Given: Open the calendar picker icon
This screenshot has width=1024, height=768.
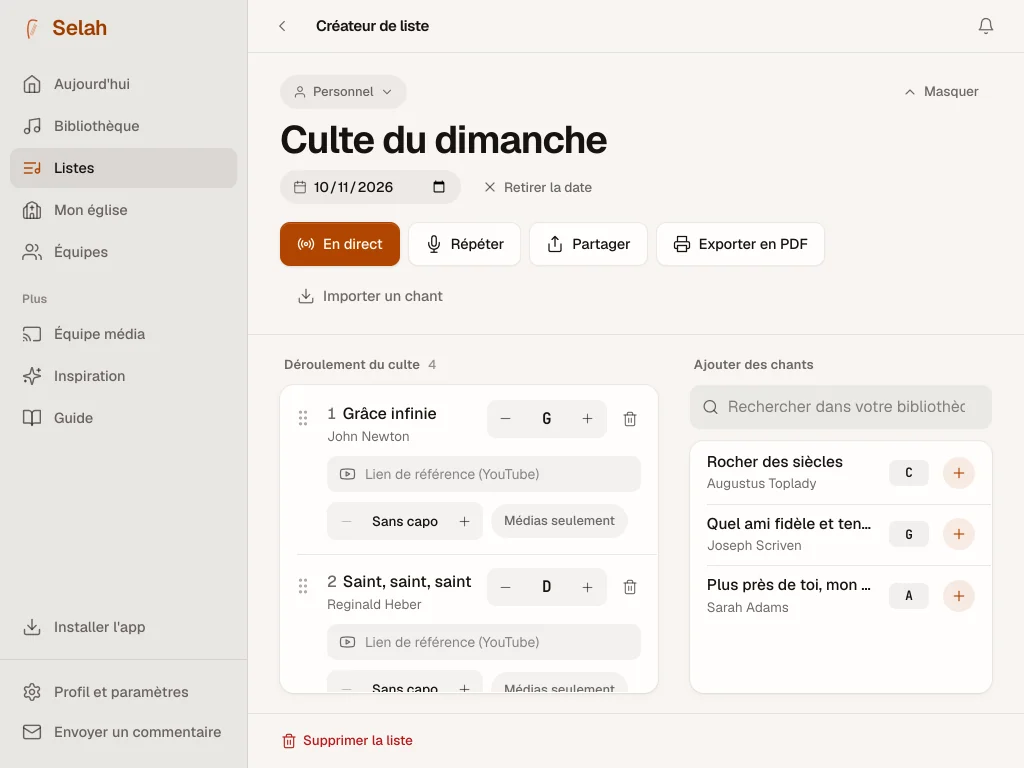Looking at the screenshot, I should 439,187.
